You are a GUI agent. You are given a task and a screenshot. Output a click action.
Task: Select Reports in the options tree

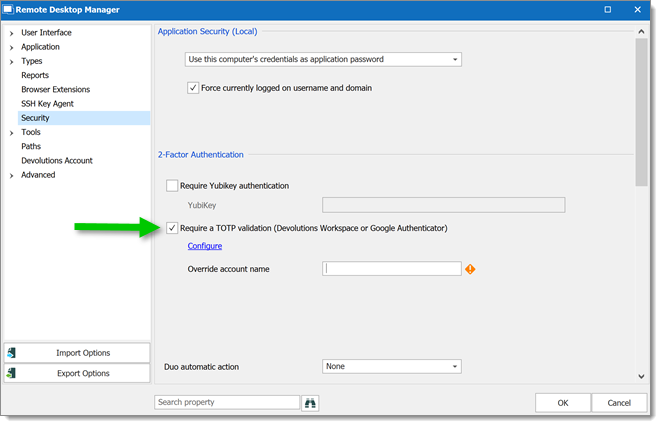pyautogui.click(x=35, y=75)
